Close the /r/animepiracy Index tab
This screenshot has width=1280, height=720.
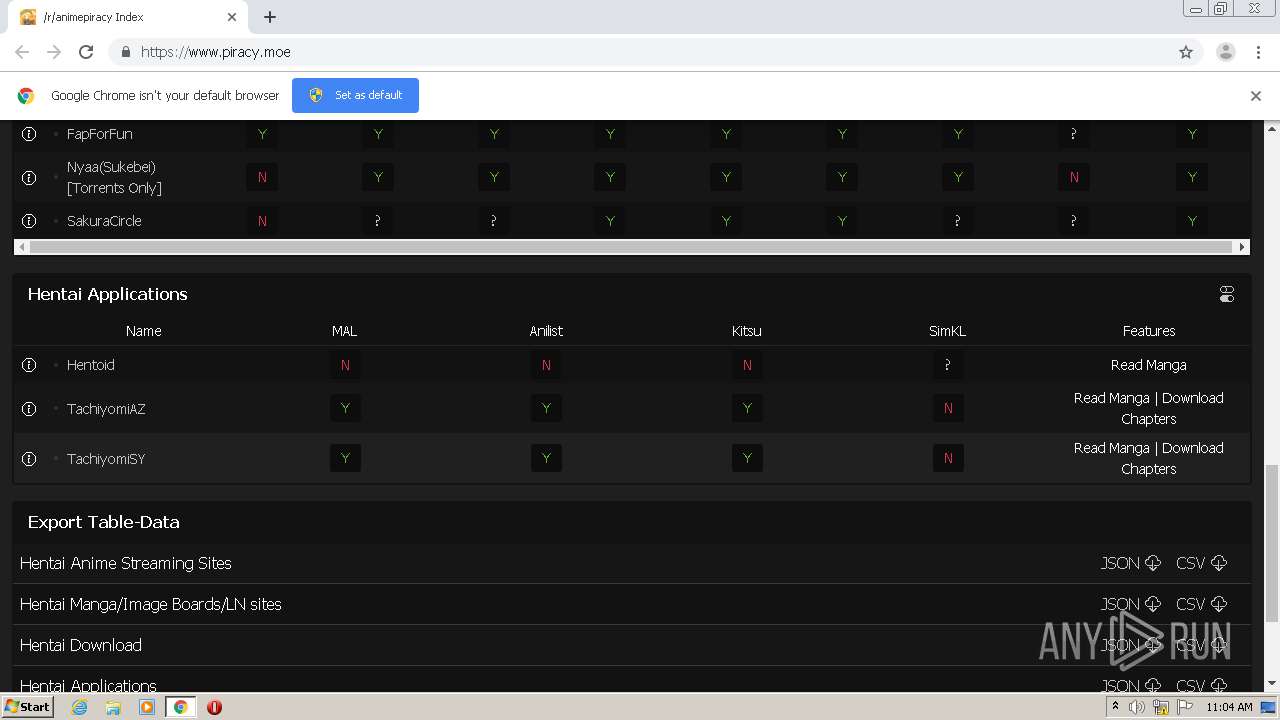[x=232, y=17]
